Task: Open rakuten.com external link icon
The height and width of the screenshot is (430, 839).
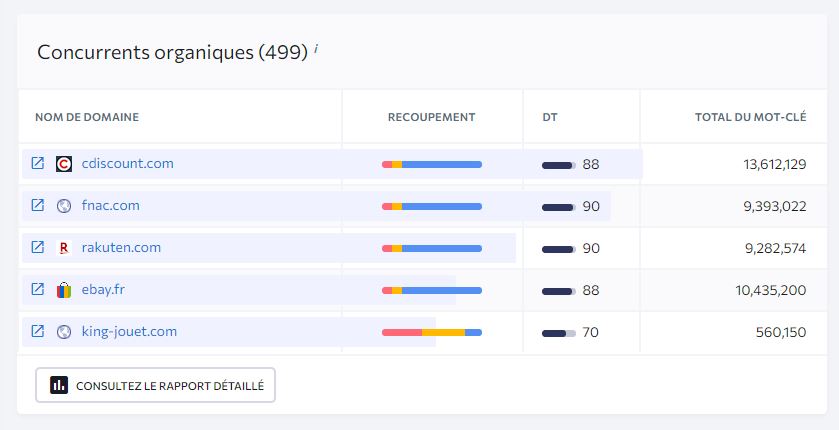Action: [37, 247]
